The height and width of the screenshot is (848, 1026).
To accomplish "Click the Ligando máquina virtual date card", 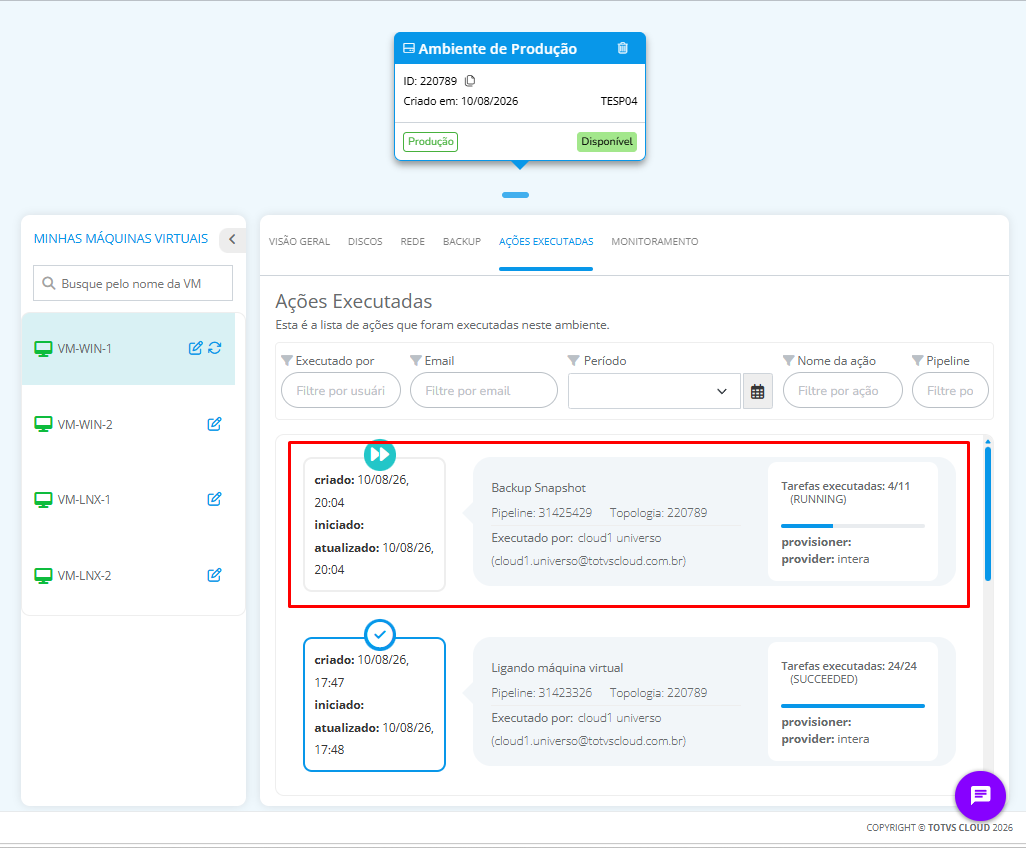I will pyautogui.click(x=374, y=705).
